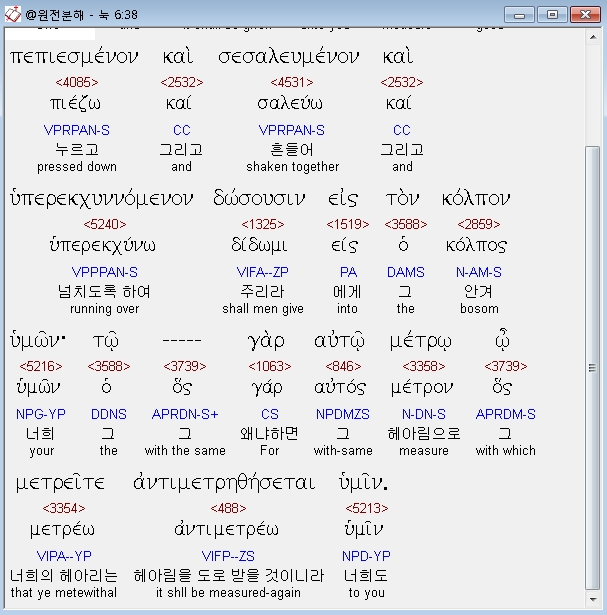Click parsing code DAMS
This screenshot has height=615, width=607.
tap(405, 272)
